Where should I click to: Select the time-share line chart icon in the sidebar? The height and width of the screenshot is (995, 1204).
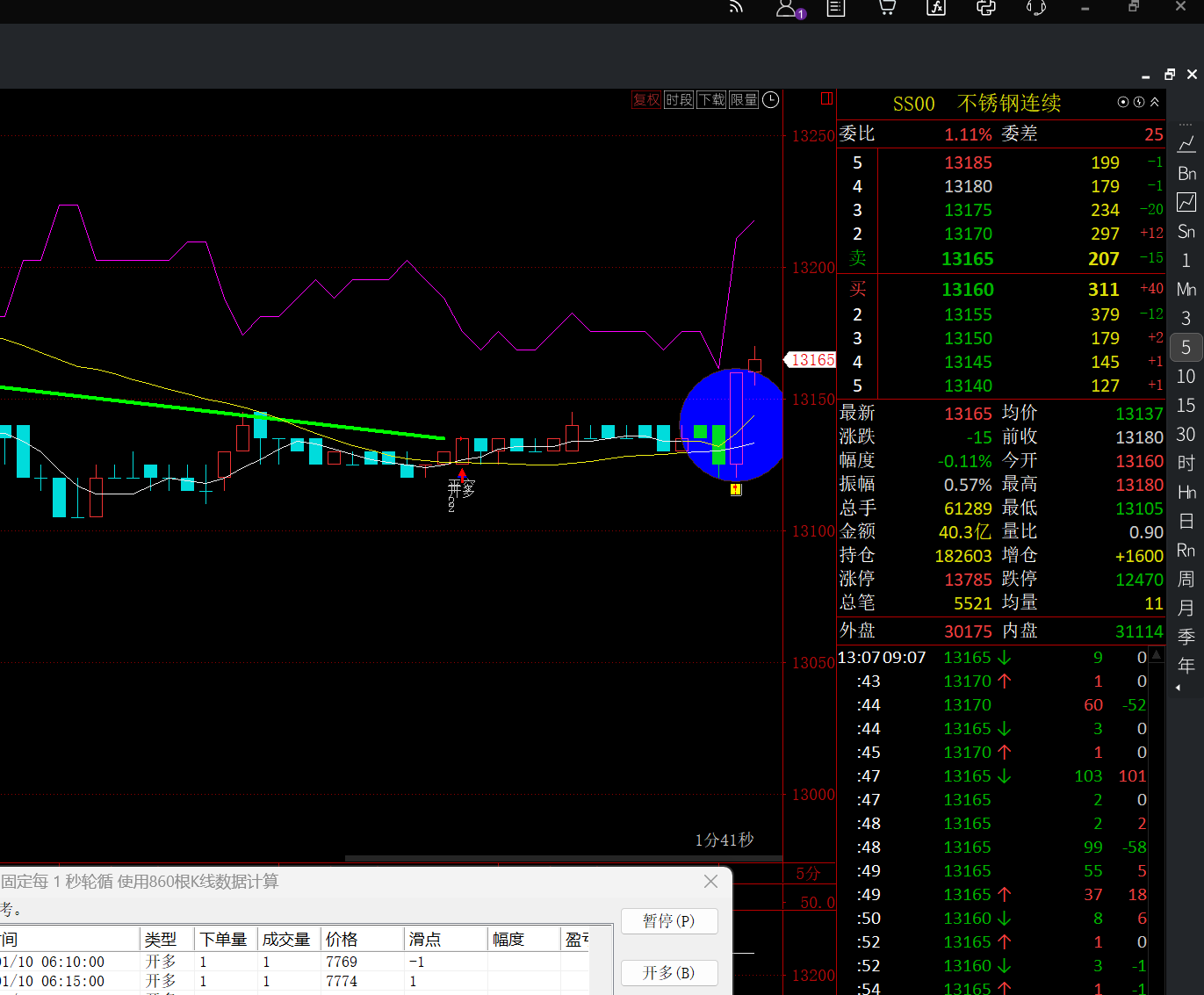pyautogui.click(x=1186, y=143)
